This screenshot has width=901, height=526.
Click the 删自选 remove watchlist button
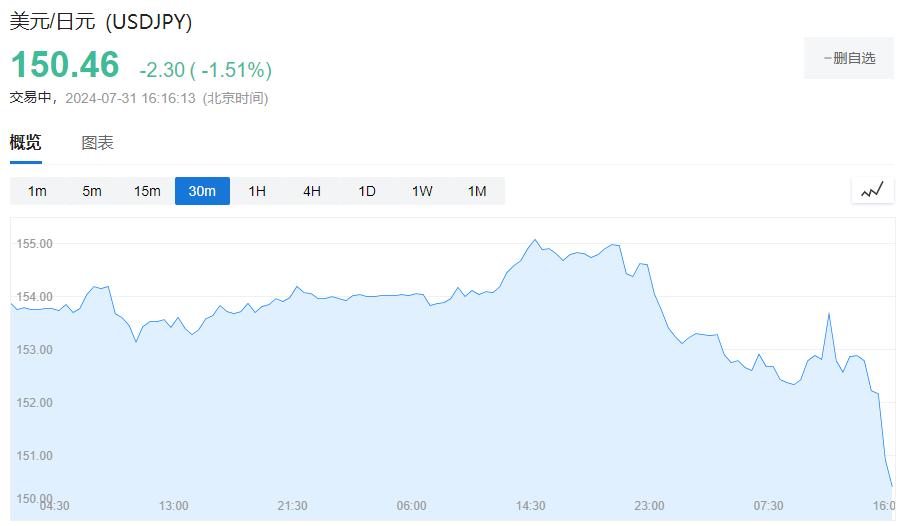(x=849, y=58)
